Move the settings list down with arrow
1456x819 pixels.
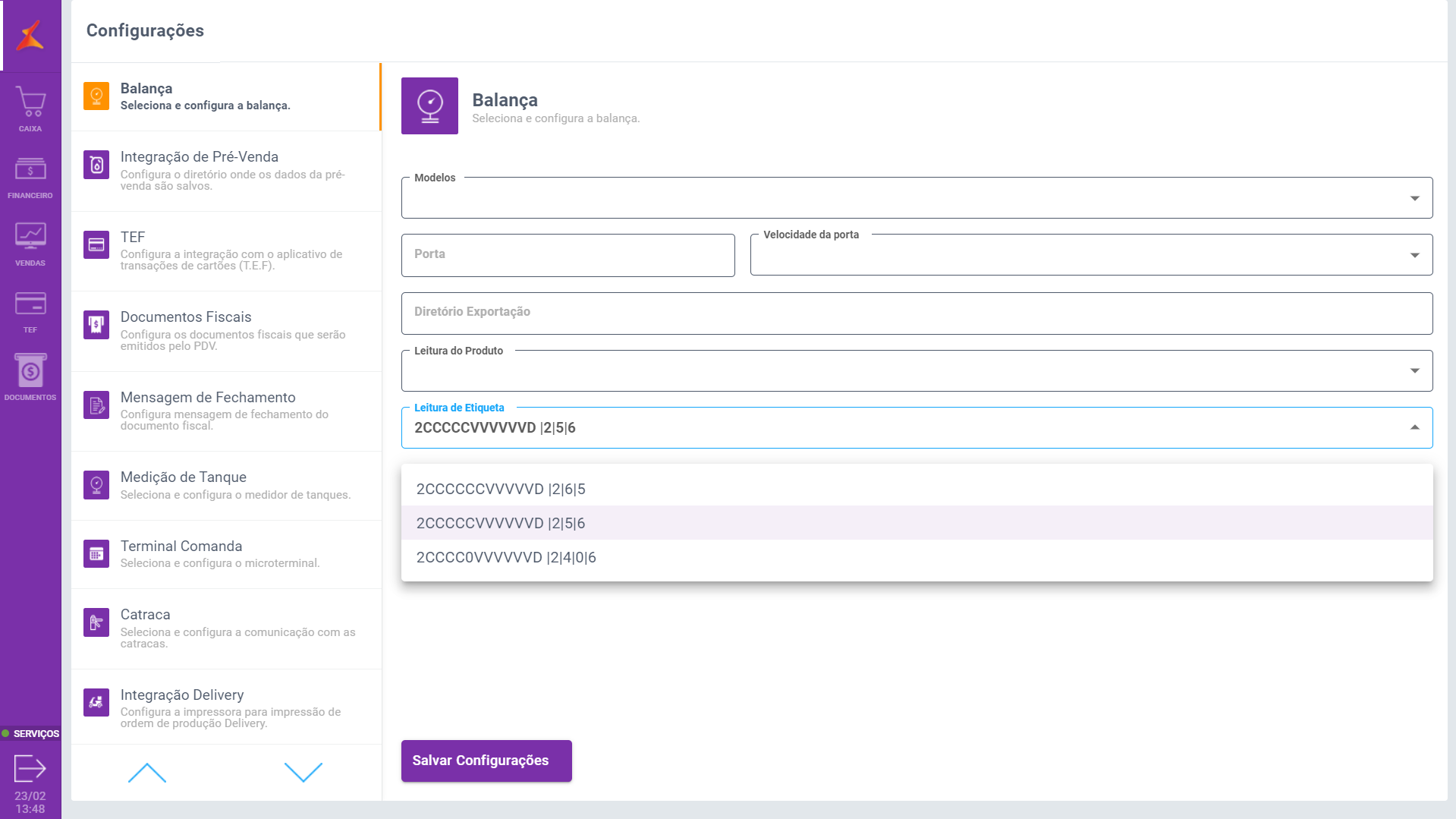point(303,772)
